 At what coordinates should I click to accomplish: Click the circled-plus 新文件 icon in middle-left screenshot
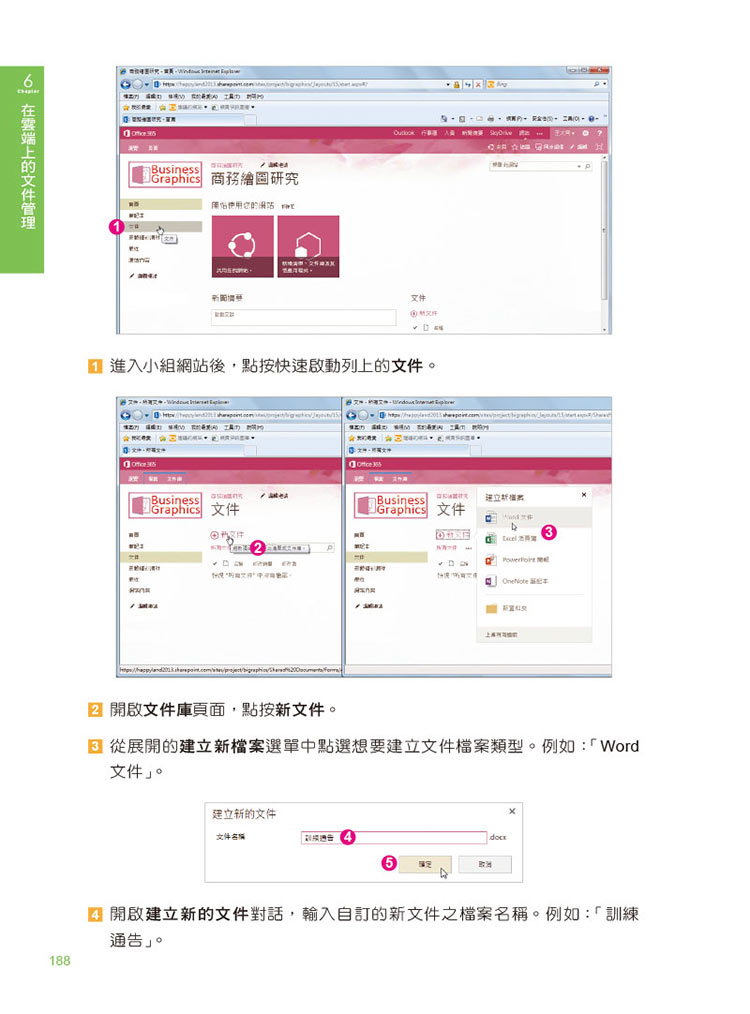click(x=214, y=535)
